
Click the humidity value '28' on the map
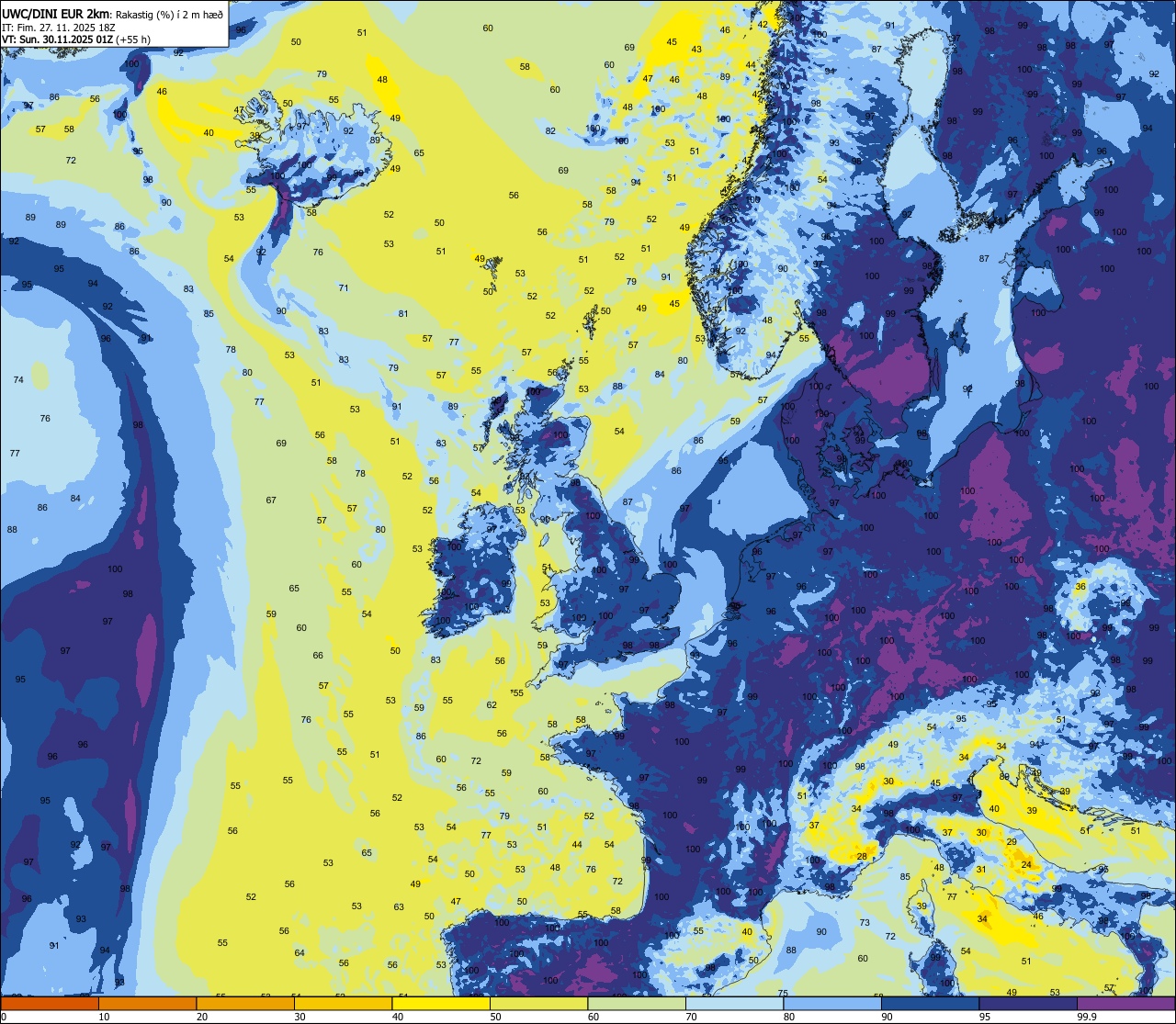click(x=862, y=856)
